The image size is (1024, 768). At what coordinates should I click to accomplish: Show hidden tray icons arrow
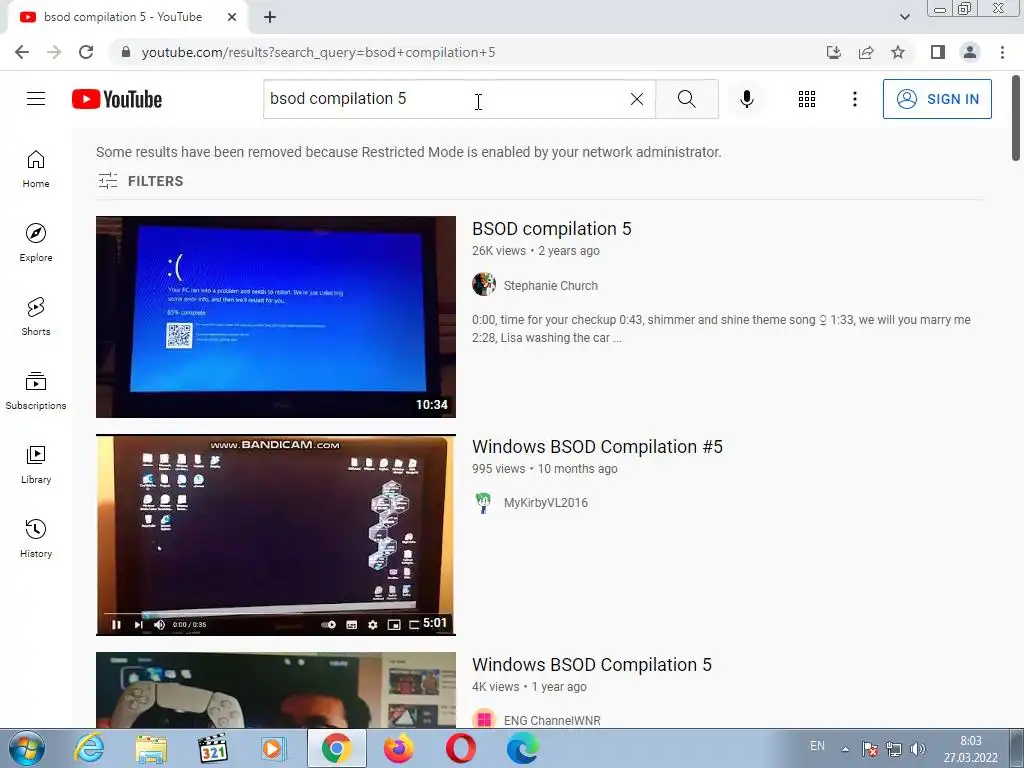coord(845,749)
